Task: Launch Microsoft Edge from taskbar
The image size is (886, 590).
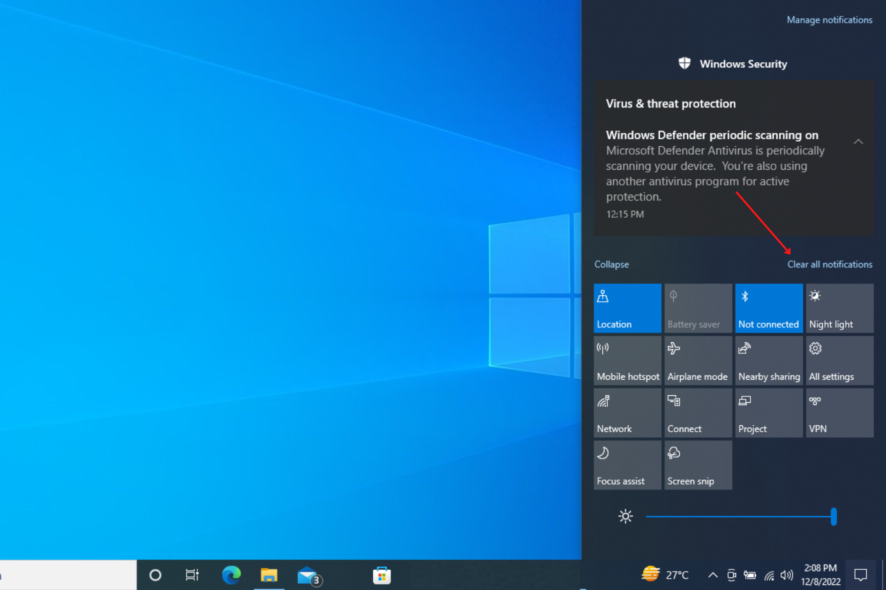Action: [x=231, y=575]
